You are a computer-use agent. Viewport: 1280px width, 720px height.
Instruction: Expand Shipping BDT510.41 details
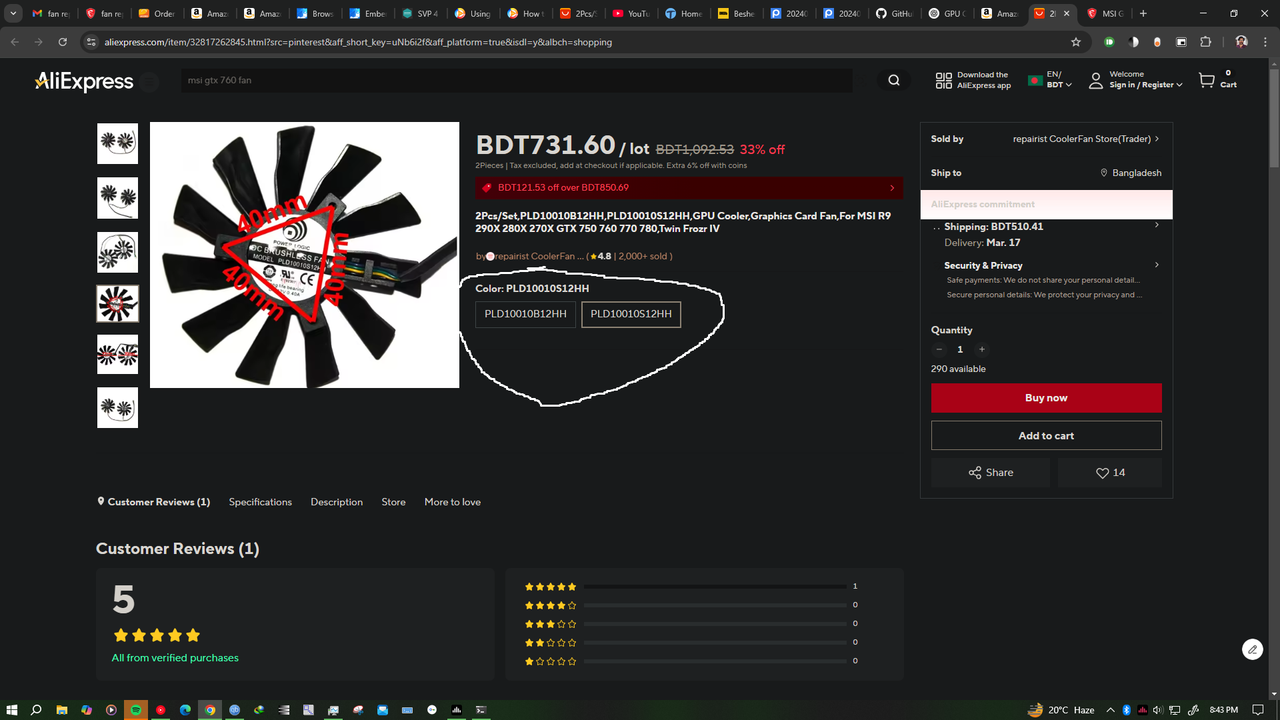(1157, 226)
